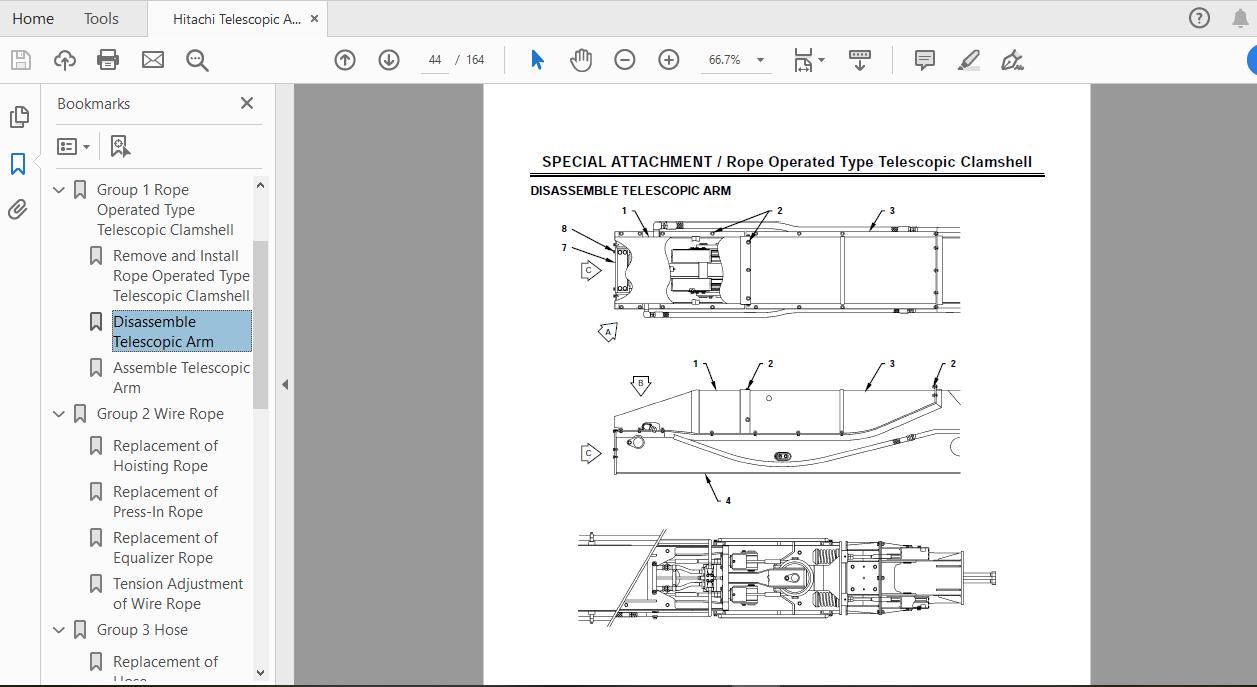This screenshot has height=687, width=1257.
Task: Print the document with printer icon
Action: pyautogui.click(x=108, y=60)
